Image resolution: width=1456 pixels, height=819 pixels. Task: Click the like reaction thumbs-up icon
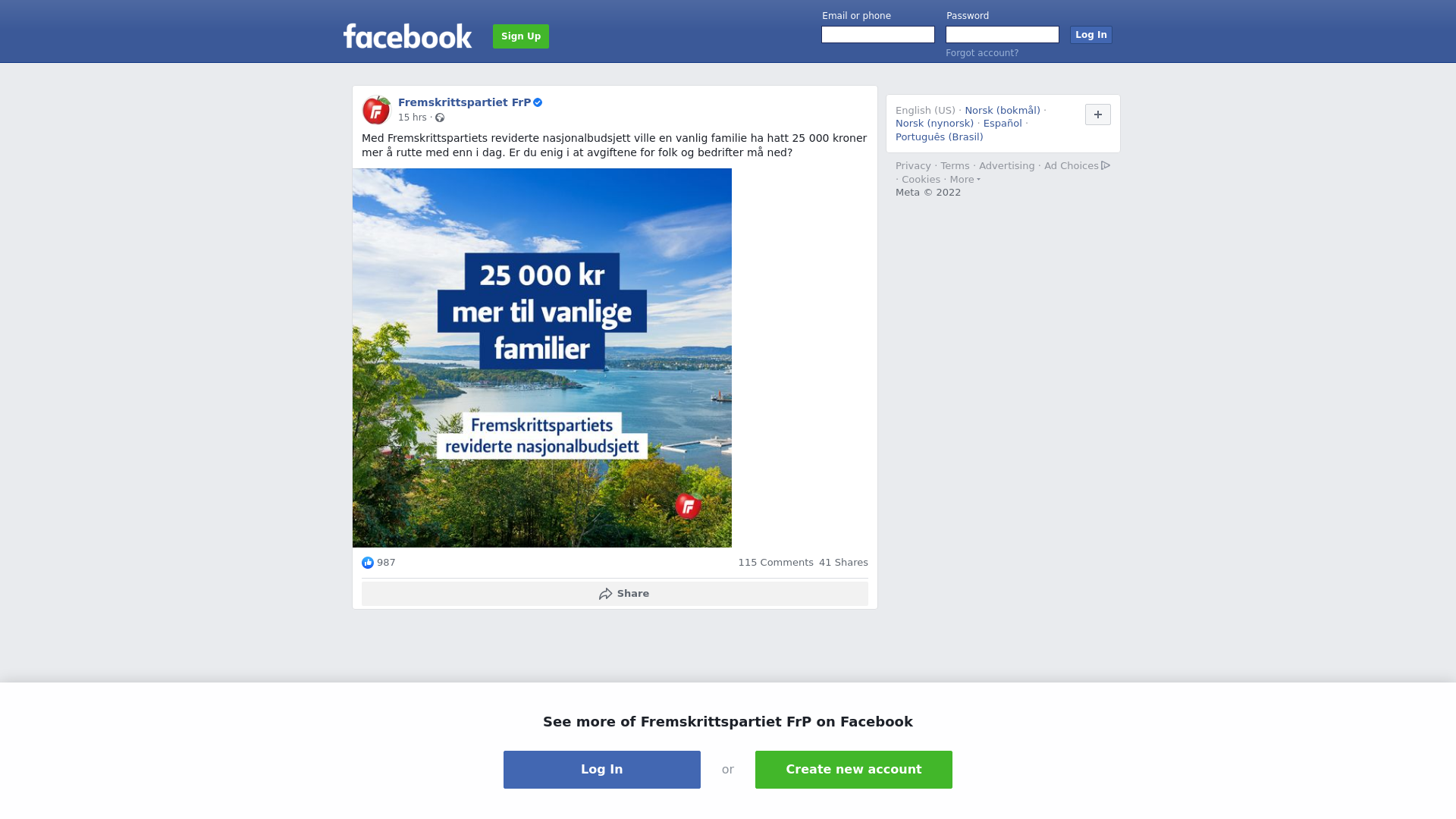tap(368, 563)
